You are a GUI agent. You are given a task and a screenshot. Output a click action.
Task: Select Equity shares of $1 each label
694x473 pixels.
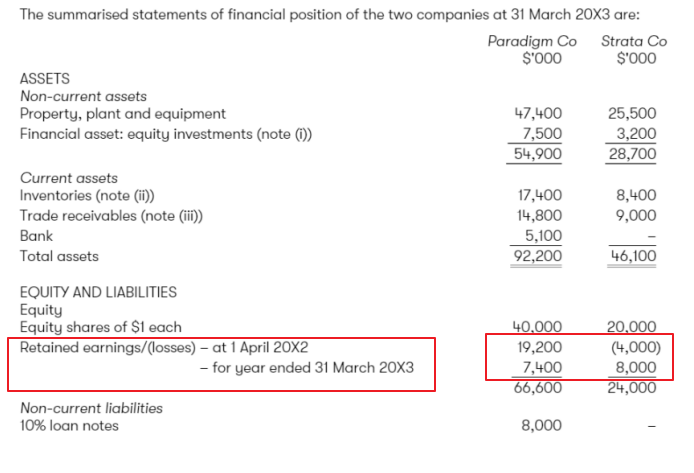click(x=101, y=327)
